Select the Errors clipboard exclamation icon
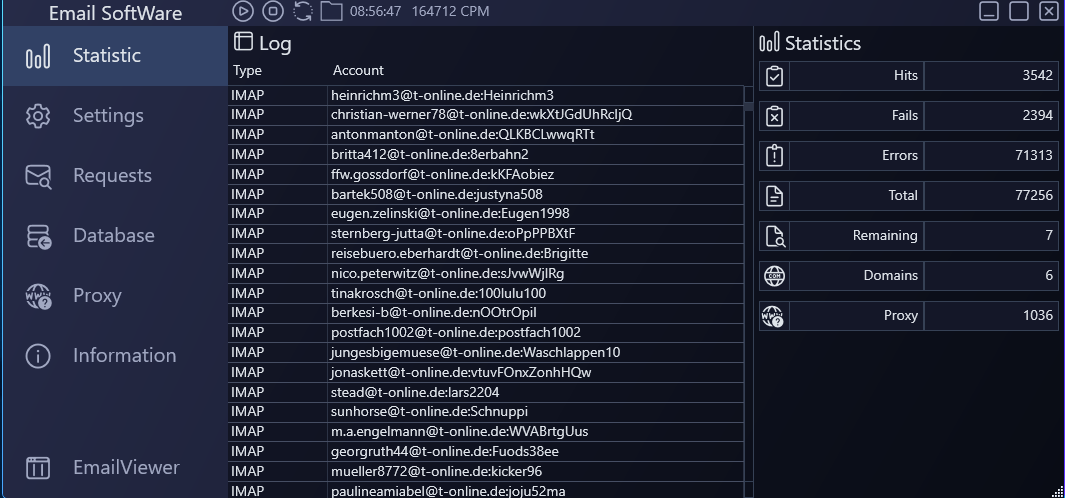The height and width of the screenshot is (498, 1065). point(774,156)
